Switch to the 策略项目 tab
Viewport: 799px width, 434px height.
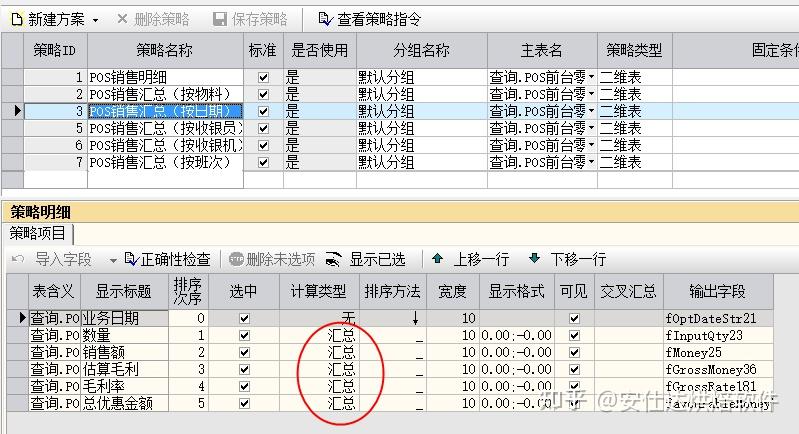tap(38, 233)
